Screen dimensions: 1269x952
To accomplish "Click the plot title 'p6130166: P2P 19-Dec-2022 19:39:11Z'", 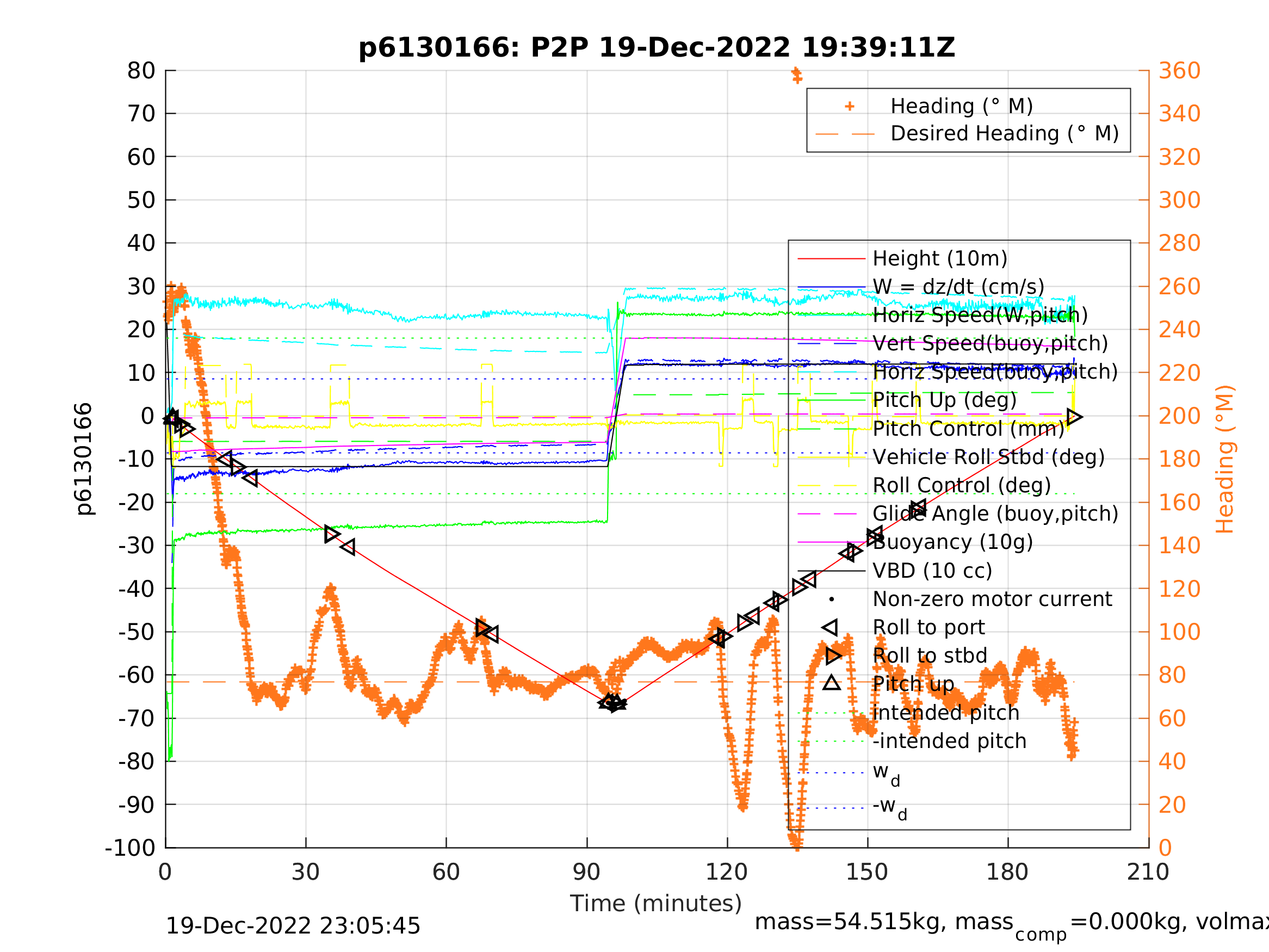I will point(657,48).
